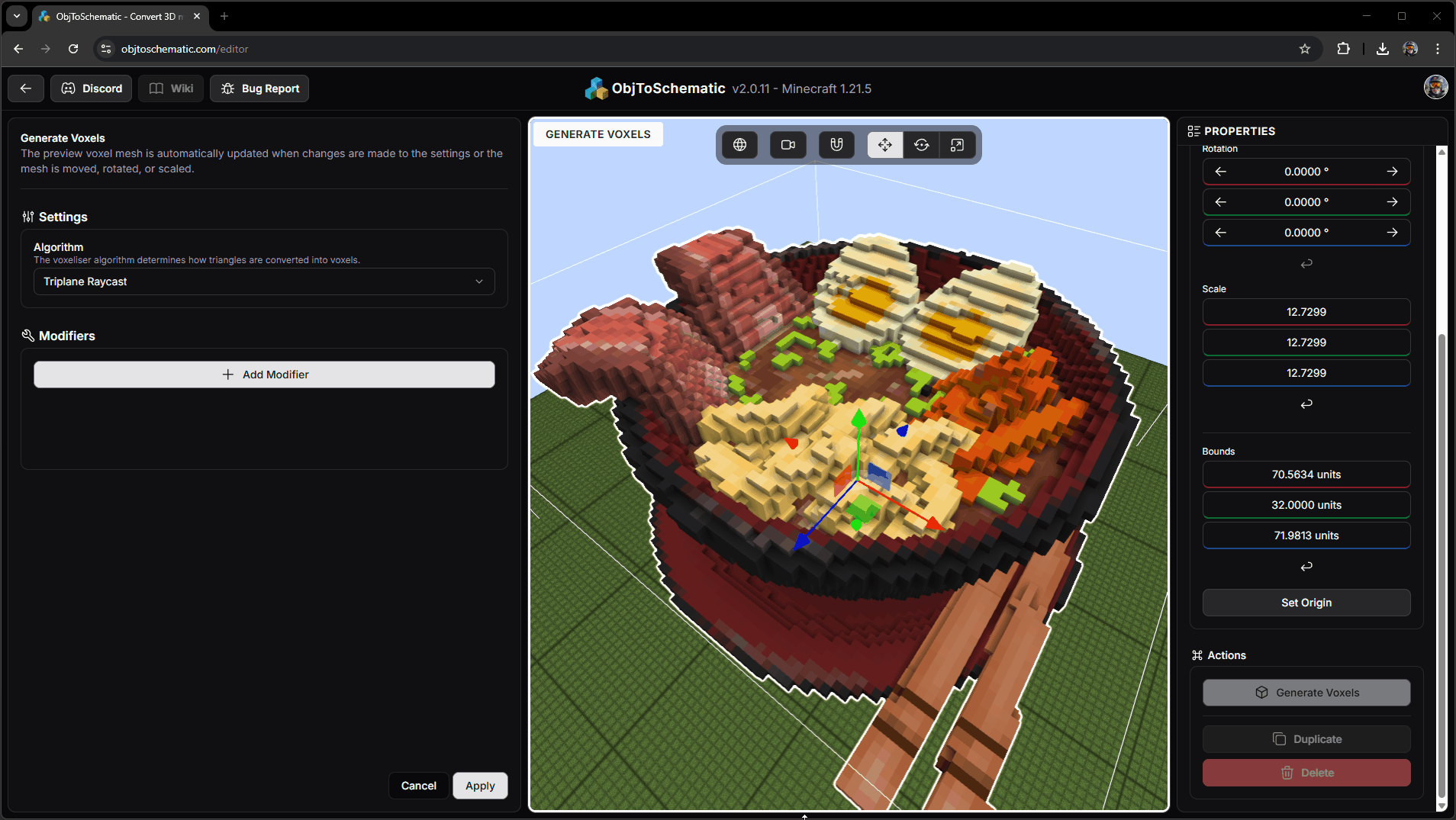Open the Chrome tab search dropdown arrow
The height and width of the screenshot is (820, 1456).
(17, 16)
